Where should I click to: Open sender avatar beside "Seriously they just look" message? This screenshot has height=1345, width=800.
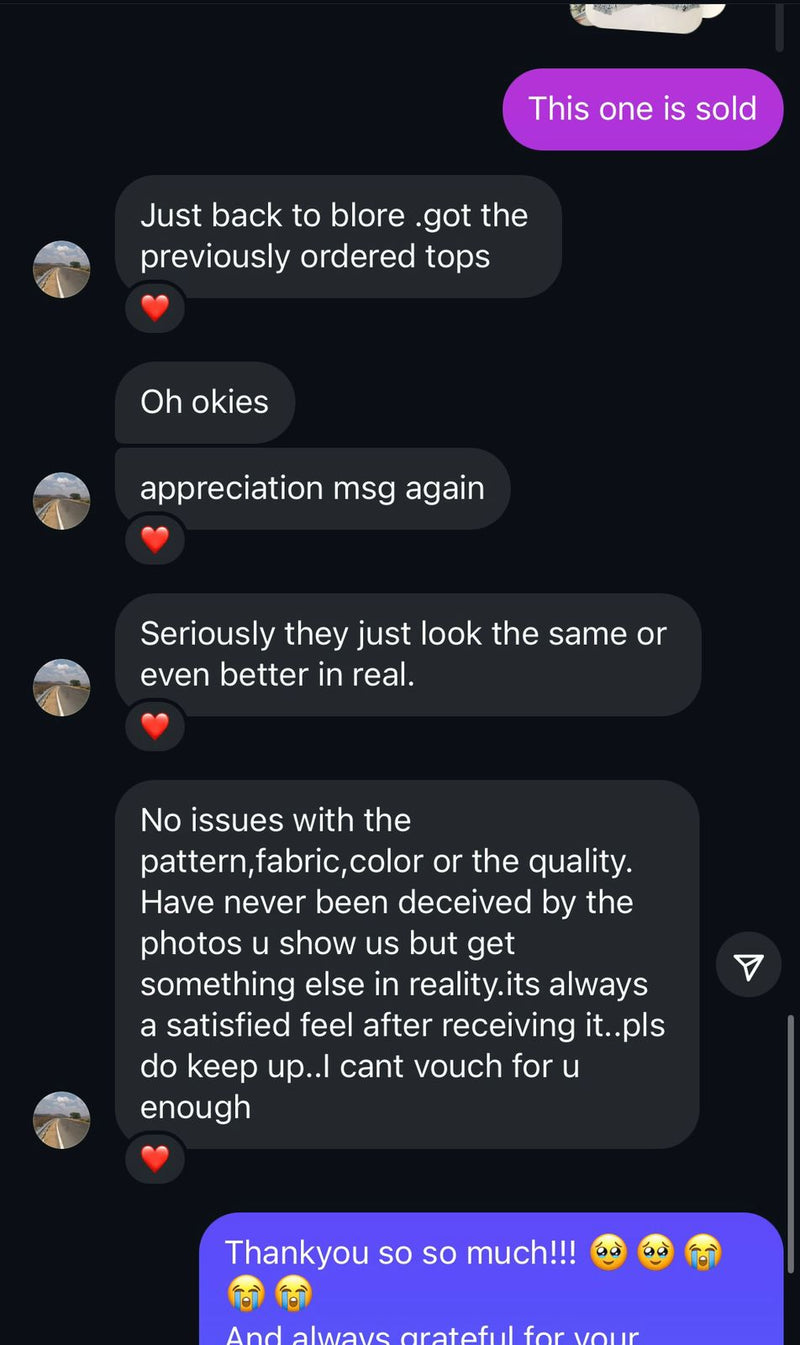click(62, 687)
